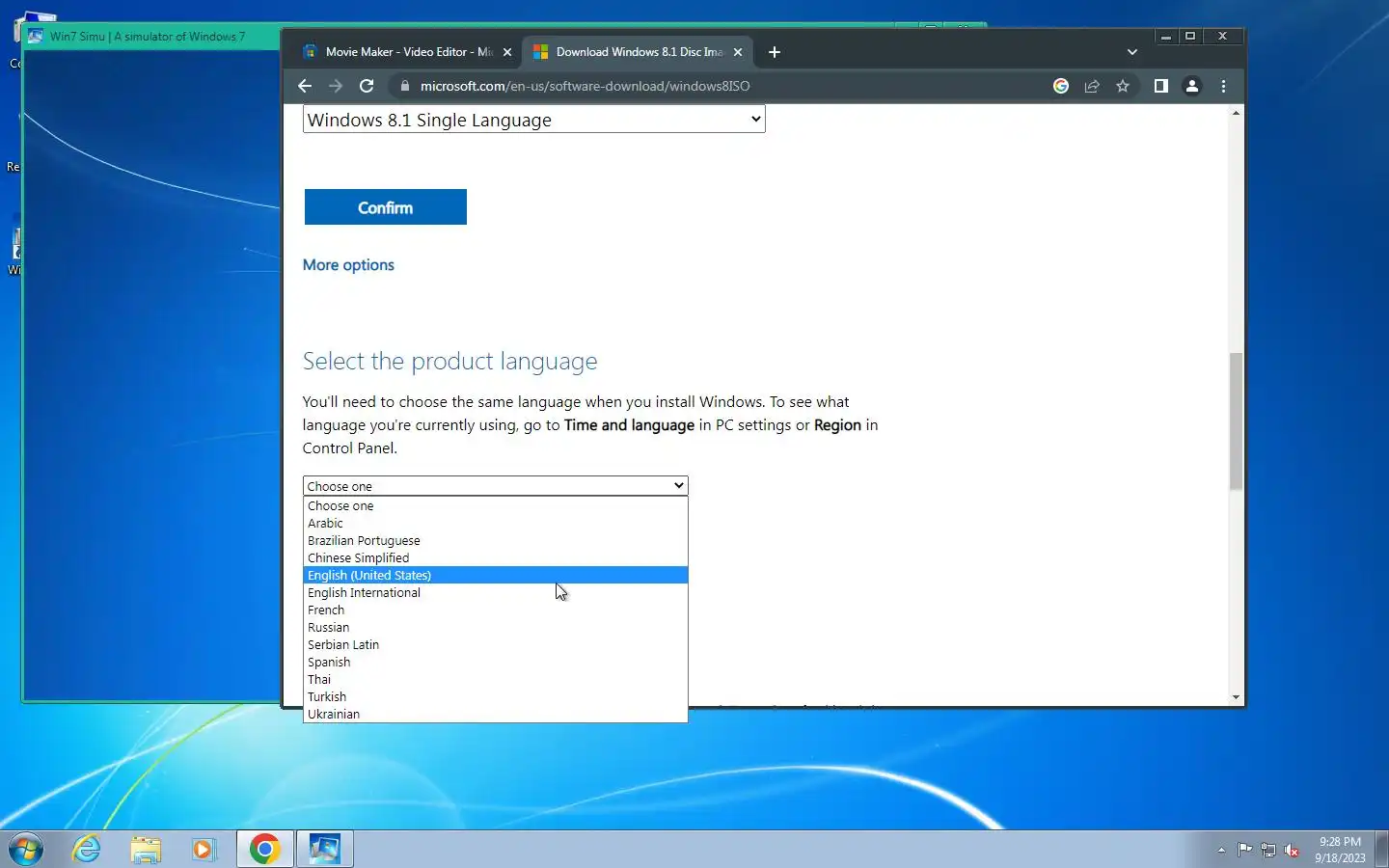Screen dimensions: 1389x868
Task: Collapse the Choose one language dropdown
Action: pyautogui.click(x=496, y=486)
